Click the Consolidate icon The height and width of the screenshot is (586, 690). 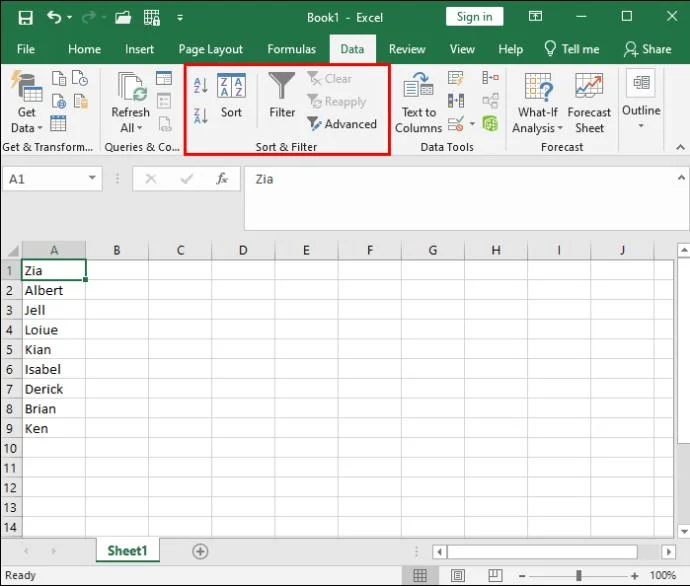pyautogui.click(x=490, y=78)
